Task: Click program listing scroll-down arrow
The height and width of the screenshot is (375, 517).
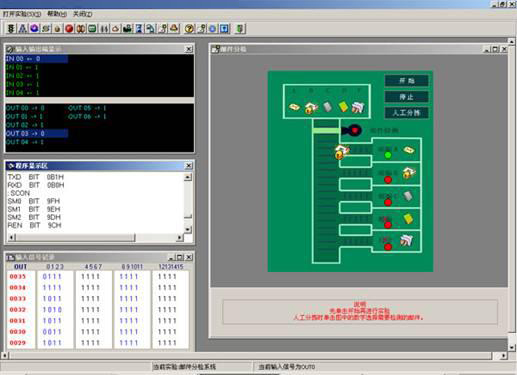Action: point(188,229)
